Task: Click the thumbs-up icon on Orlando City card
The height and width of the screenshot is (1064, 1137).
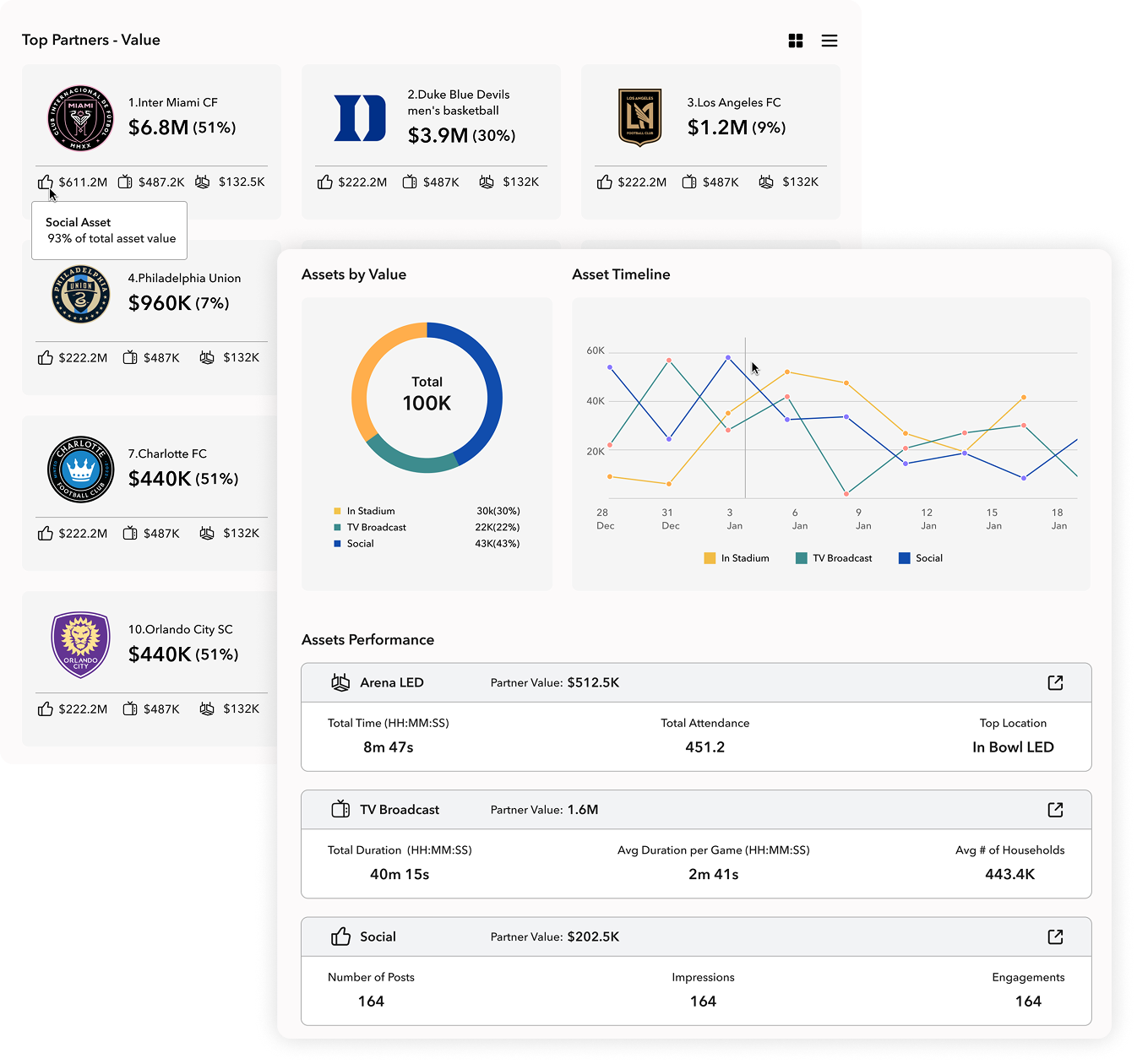Action: (46, 708)
